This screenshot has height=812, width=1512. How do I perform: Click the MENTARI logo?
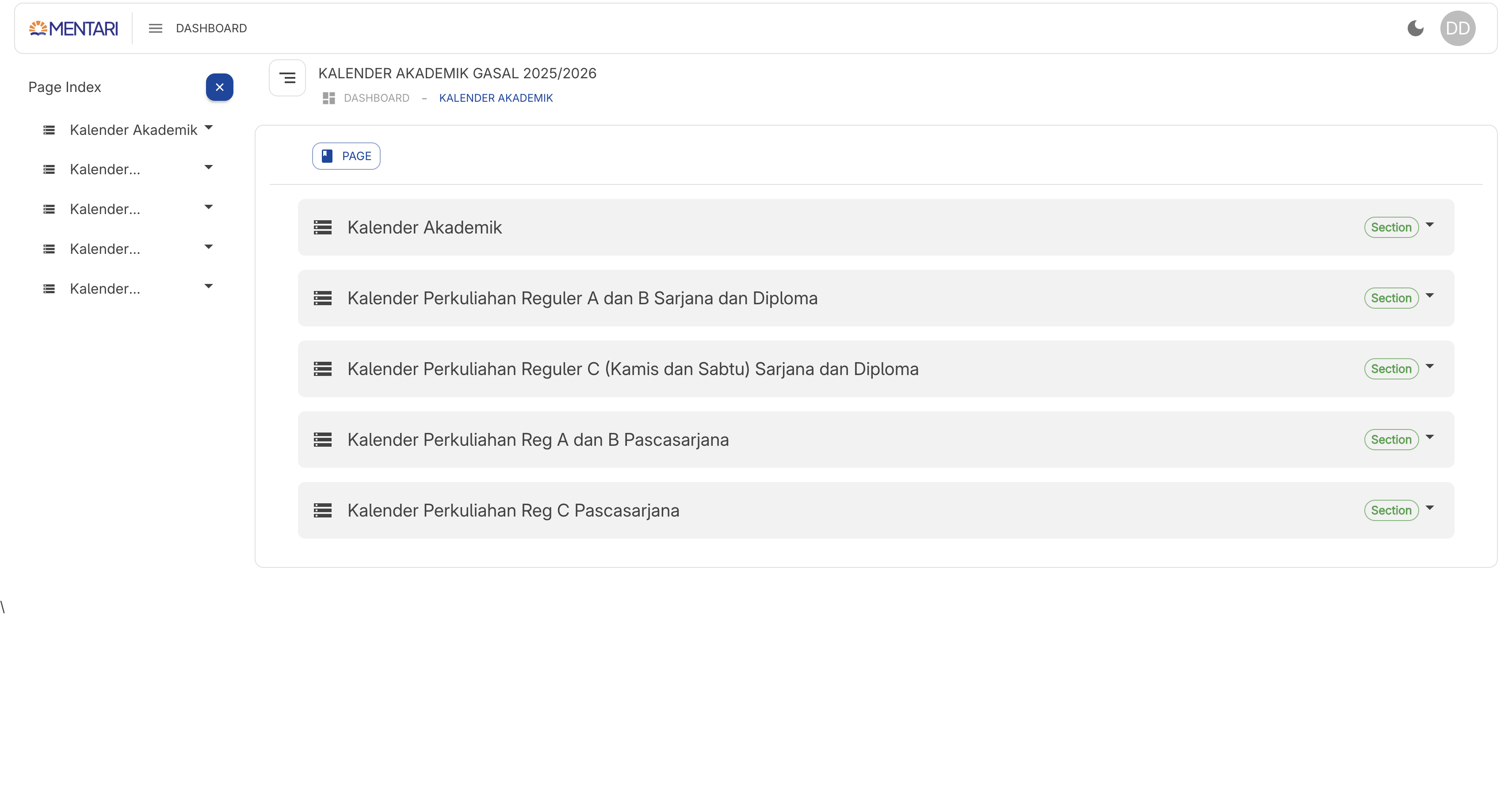[73, 28]
